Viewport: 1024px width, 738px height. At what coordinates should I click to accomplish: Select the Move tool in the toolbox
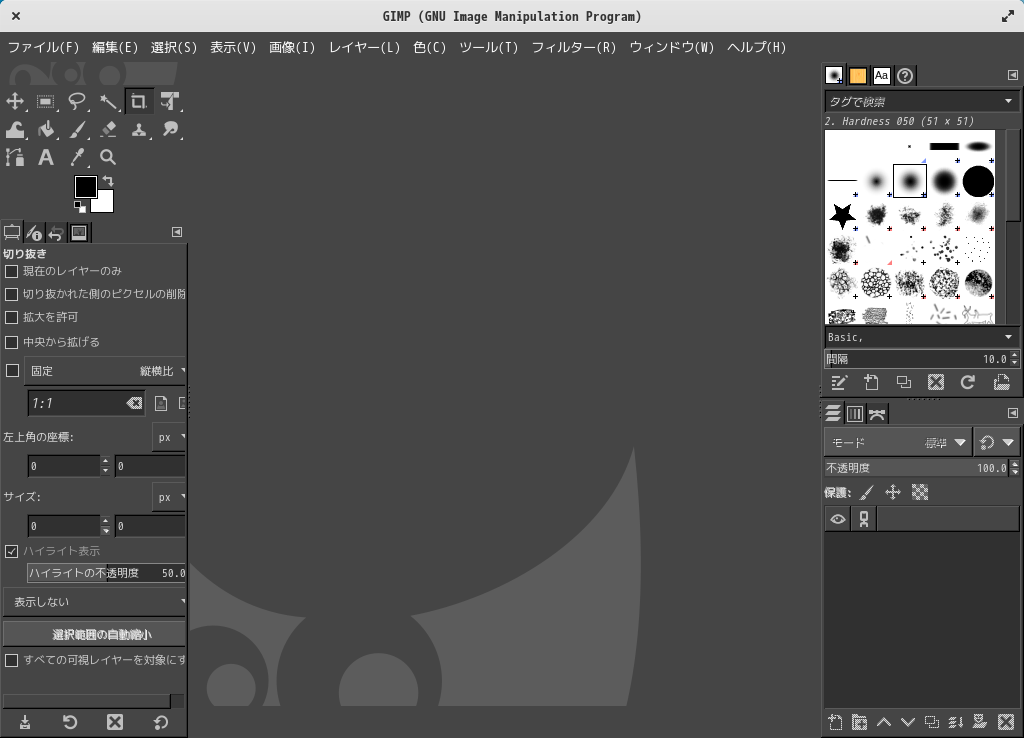[15, 101]
